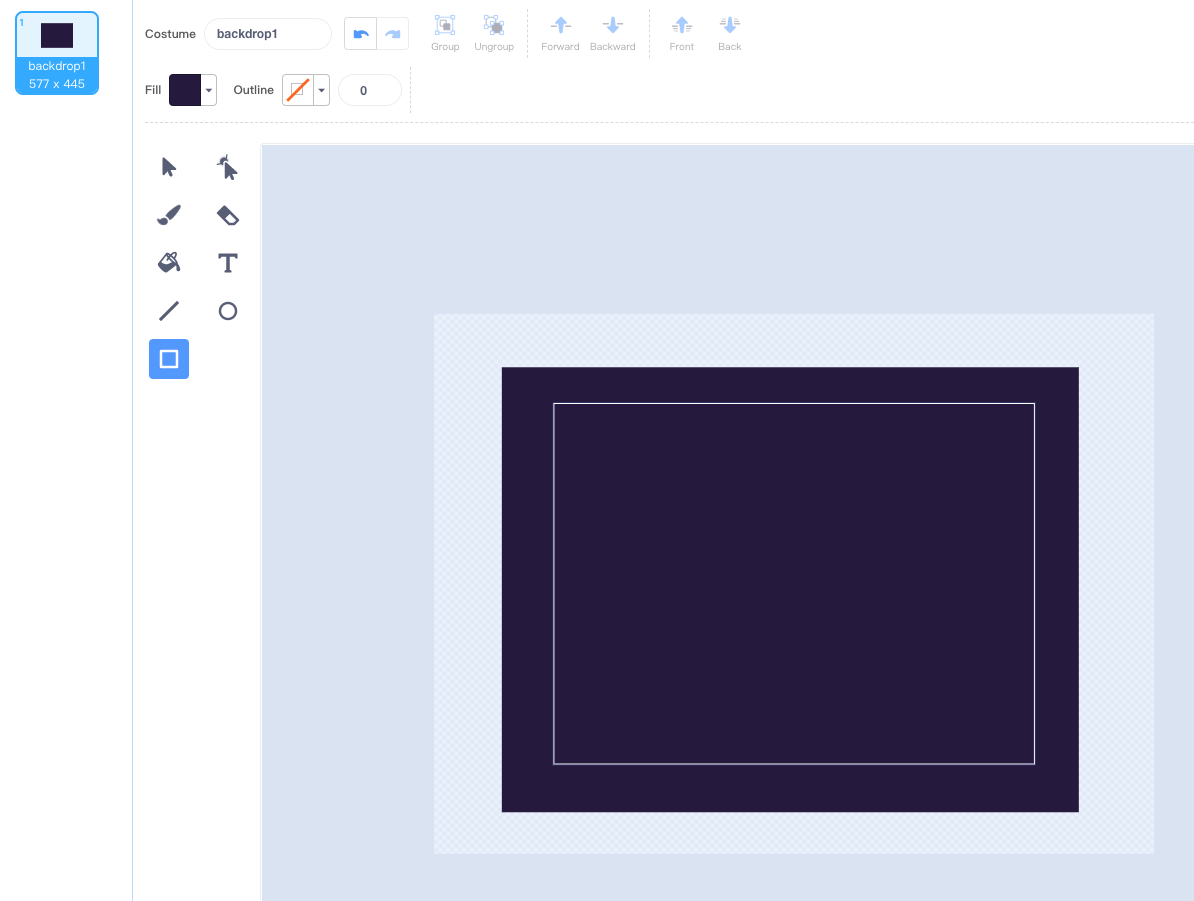Open the Fill color swatch

point(185,90)
